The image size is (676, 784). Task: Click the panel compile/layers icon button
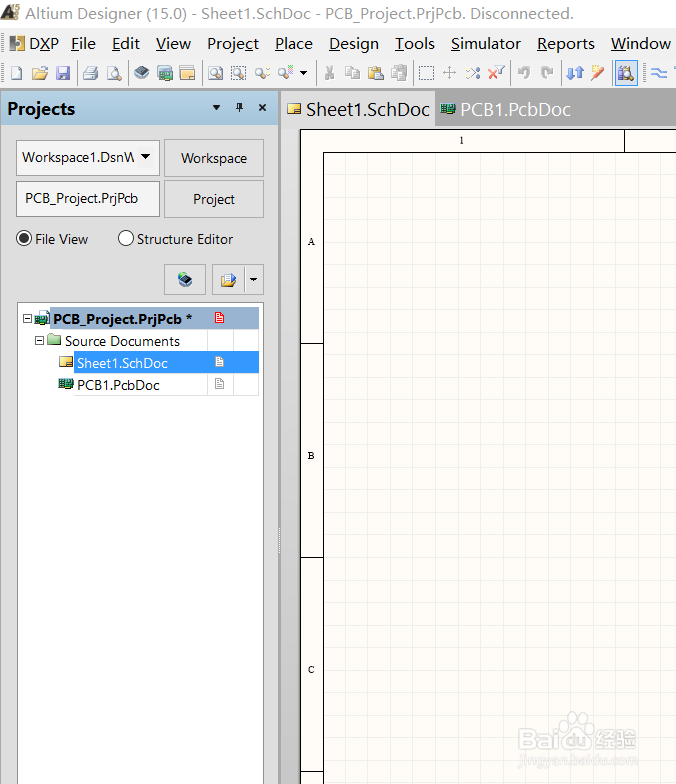185,280
